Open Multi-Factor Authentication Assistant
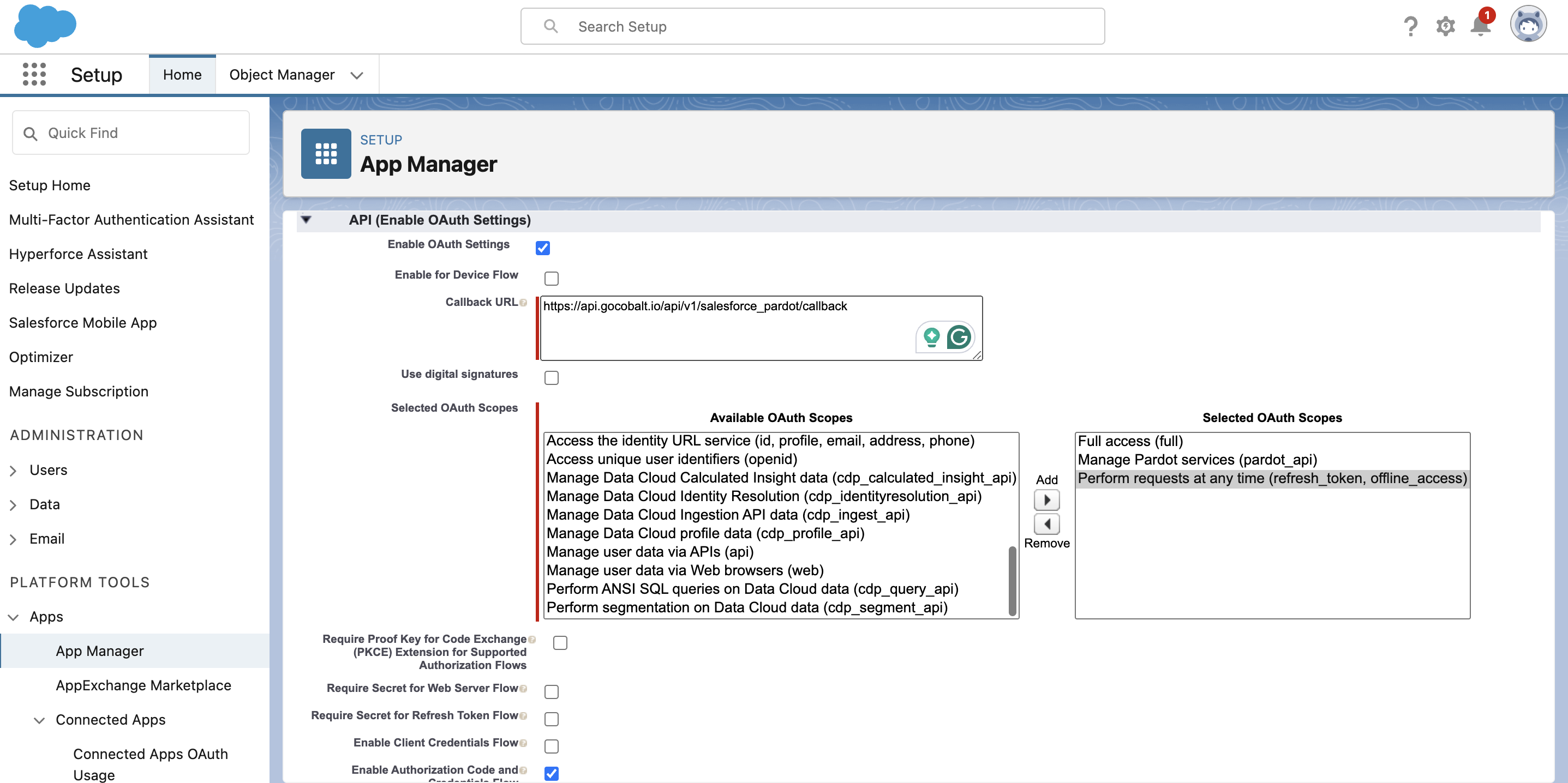The height and width of the screenshot is (783, 1568). pos(131,220)
